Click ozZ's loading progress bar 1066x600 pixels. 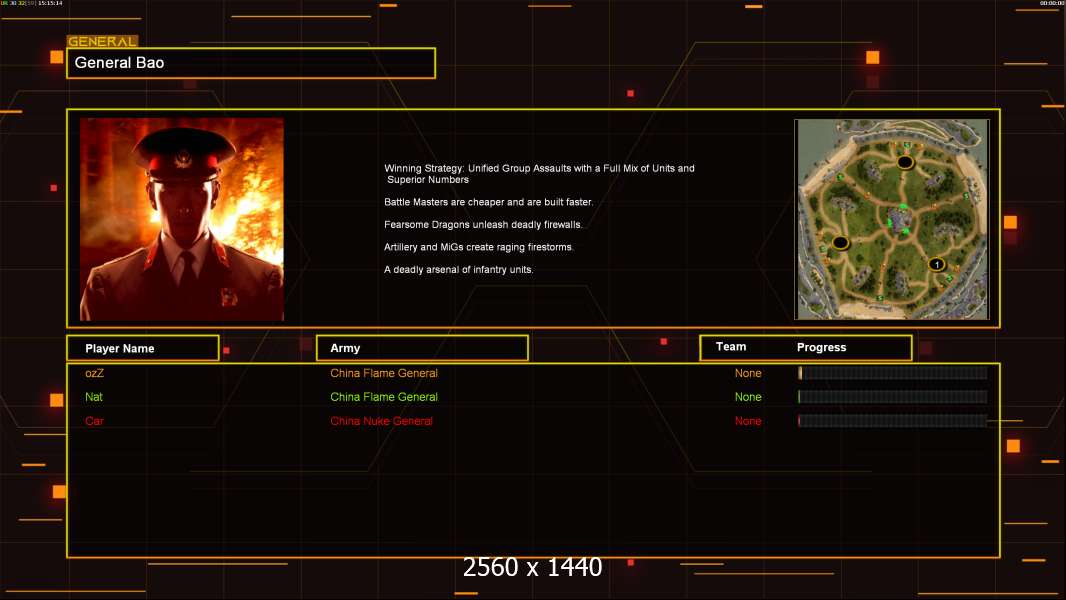(893, 372)
